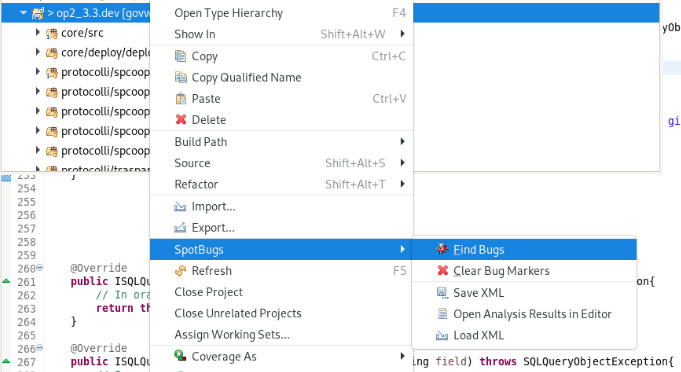
Task: Click the core/deploy source folder icon
Action: [52, 53]
